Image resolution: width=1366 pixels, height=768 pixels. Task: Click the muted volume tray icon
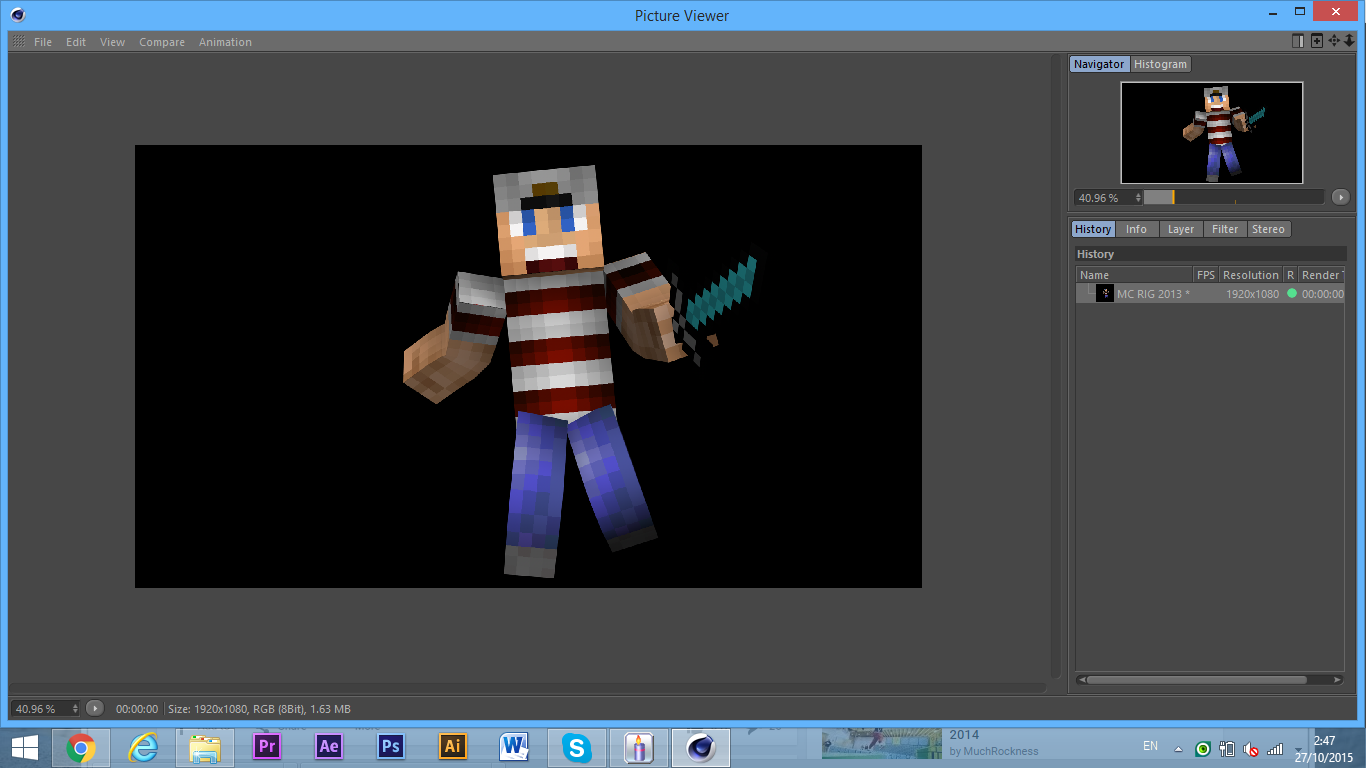click(x=1251, y=748)
